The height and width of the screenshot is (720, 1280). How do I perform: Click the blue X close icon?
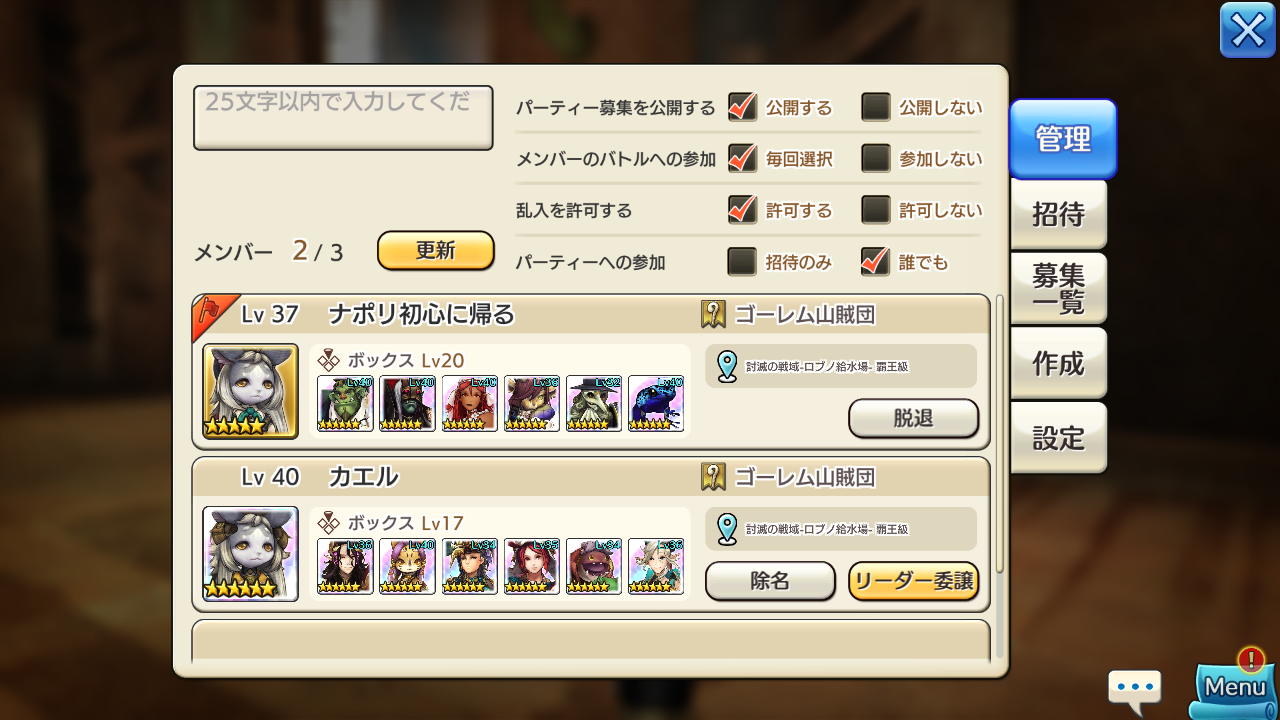pos(1248,30)
